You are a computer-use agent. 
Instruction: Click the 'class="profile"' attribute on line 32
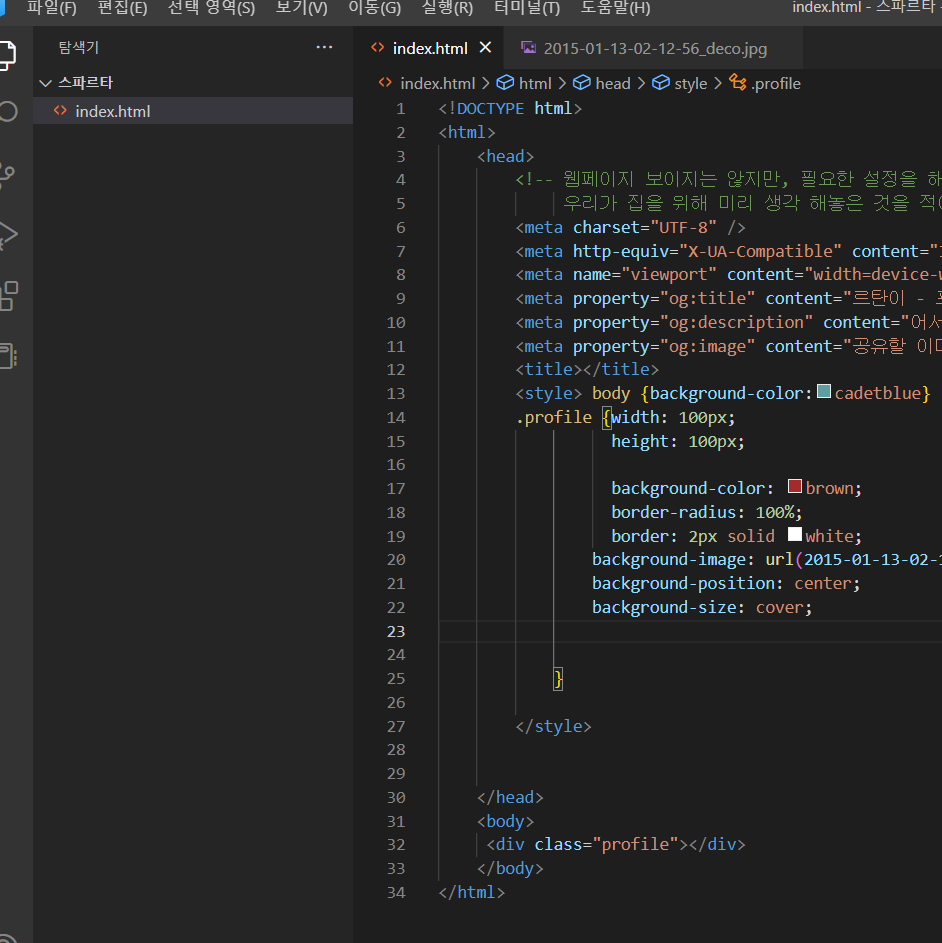pyautogui.click(x=606, y=844)
